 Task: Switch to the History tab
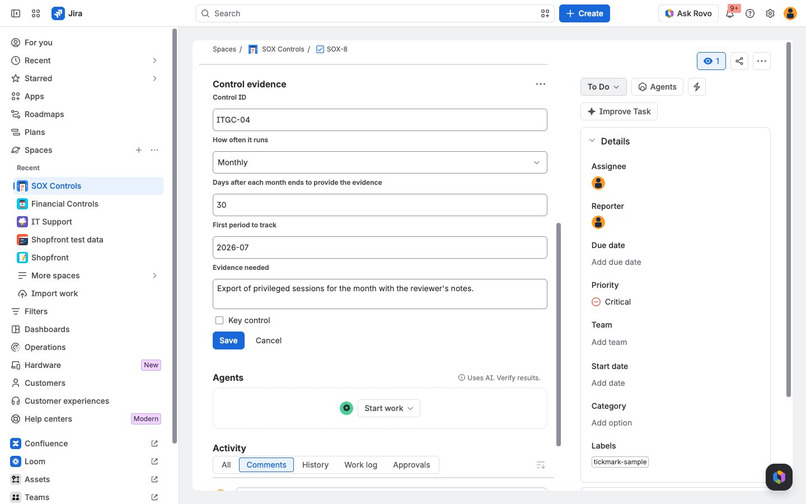pyautogui.click(x=315, y=465)
